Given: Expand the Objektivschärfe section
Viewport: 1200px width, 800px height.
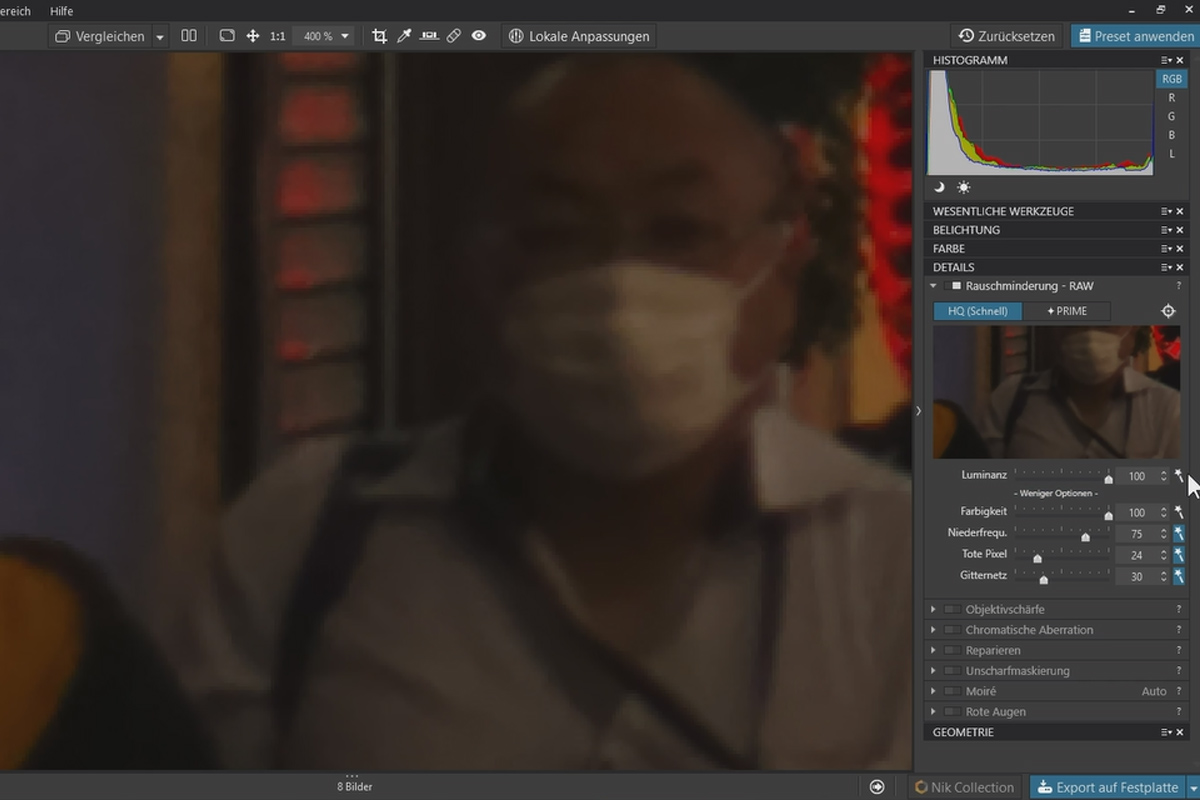Looking at the screenshot, I should click(933, 609).
